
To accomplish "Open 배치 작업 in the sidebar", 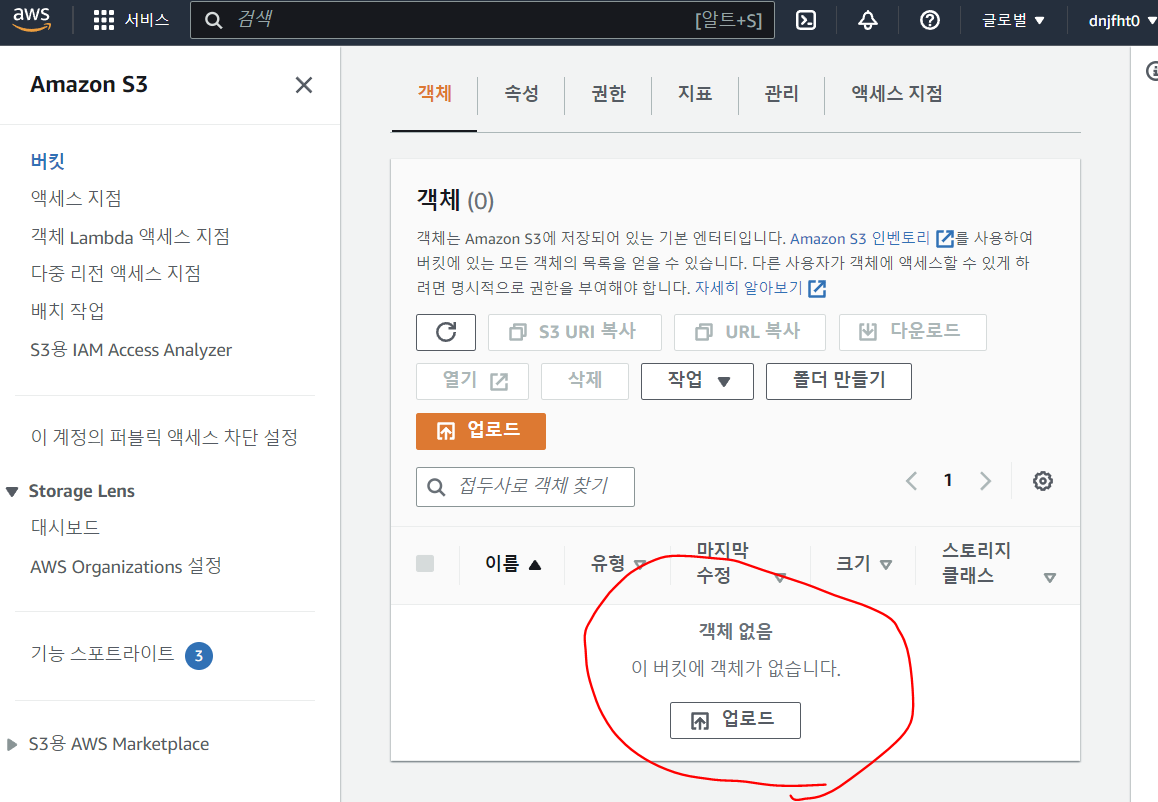I will click(x=67, y=311).
